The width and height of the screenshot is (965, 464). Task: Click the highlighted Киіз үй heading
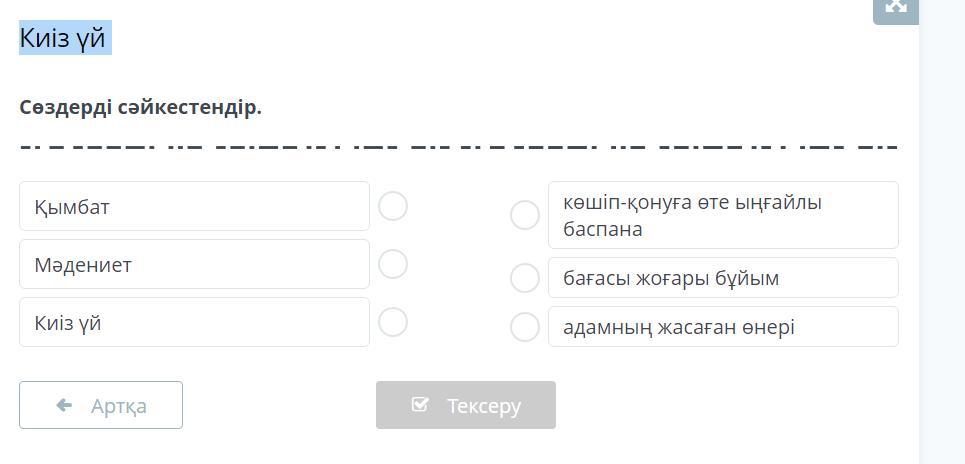point(64,39)
